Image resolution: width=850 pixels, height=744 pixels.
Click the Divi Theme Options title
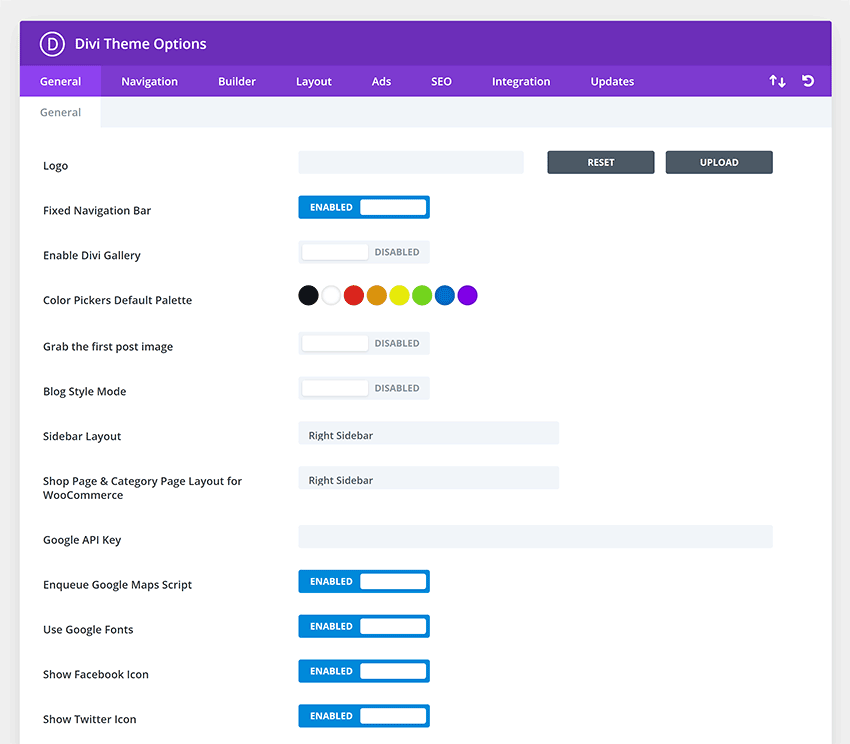click(140, 44)
